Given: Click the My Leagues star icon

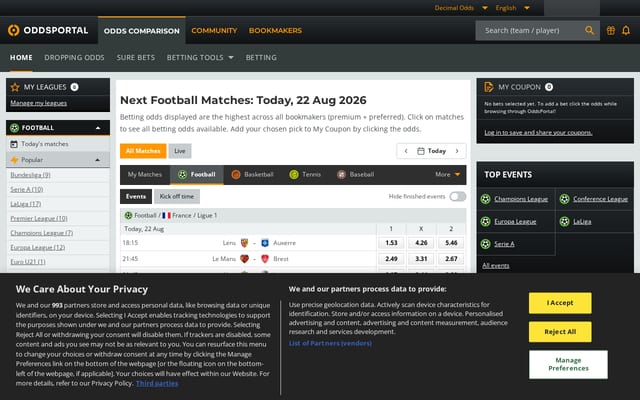Looking at the screenshot, I should 15,87.
